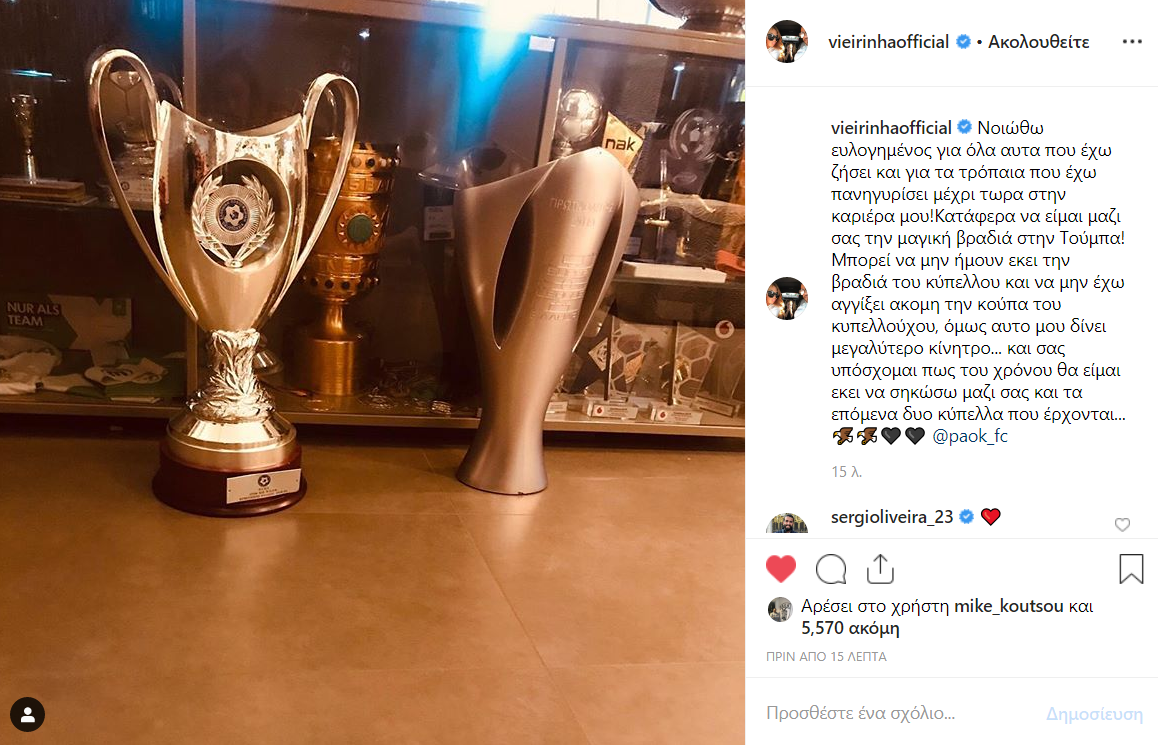This screenshot has height=745, width=1158.
Task: View the 5,570 ακόμη likes list
Action: (850, 628)
